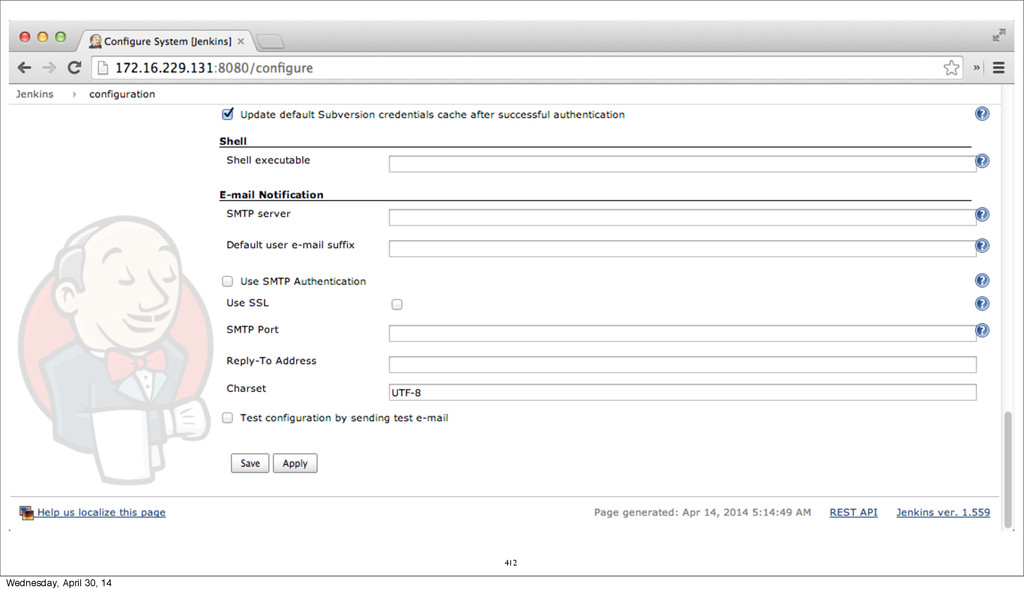Focus the SMTP server input field

coord(682,218)
